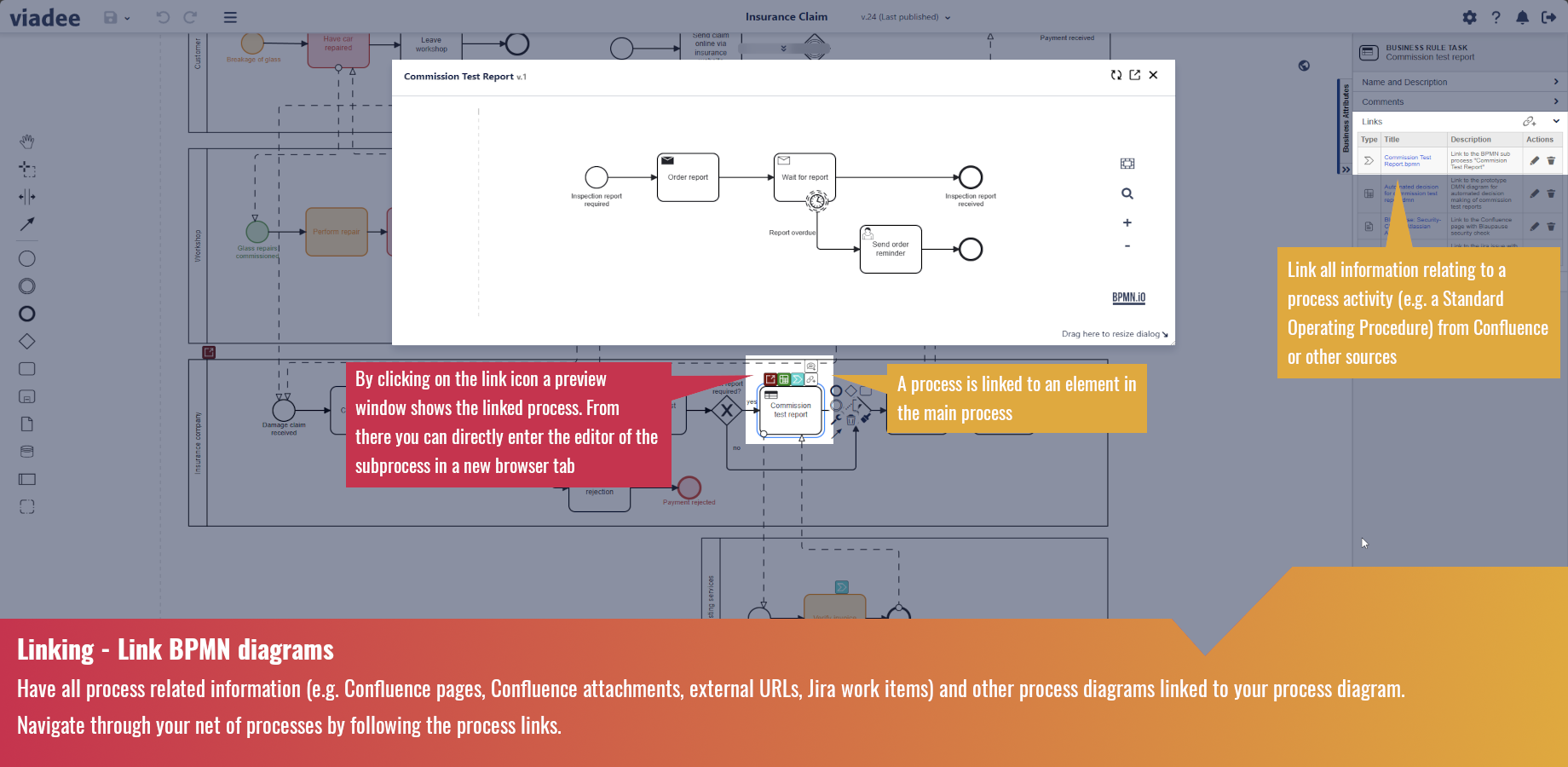
Task: Activate the Lasso selection tool
Action: [x=26, y=170]
